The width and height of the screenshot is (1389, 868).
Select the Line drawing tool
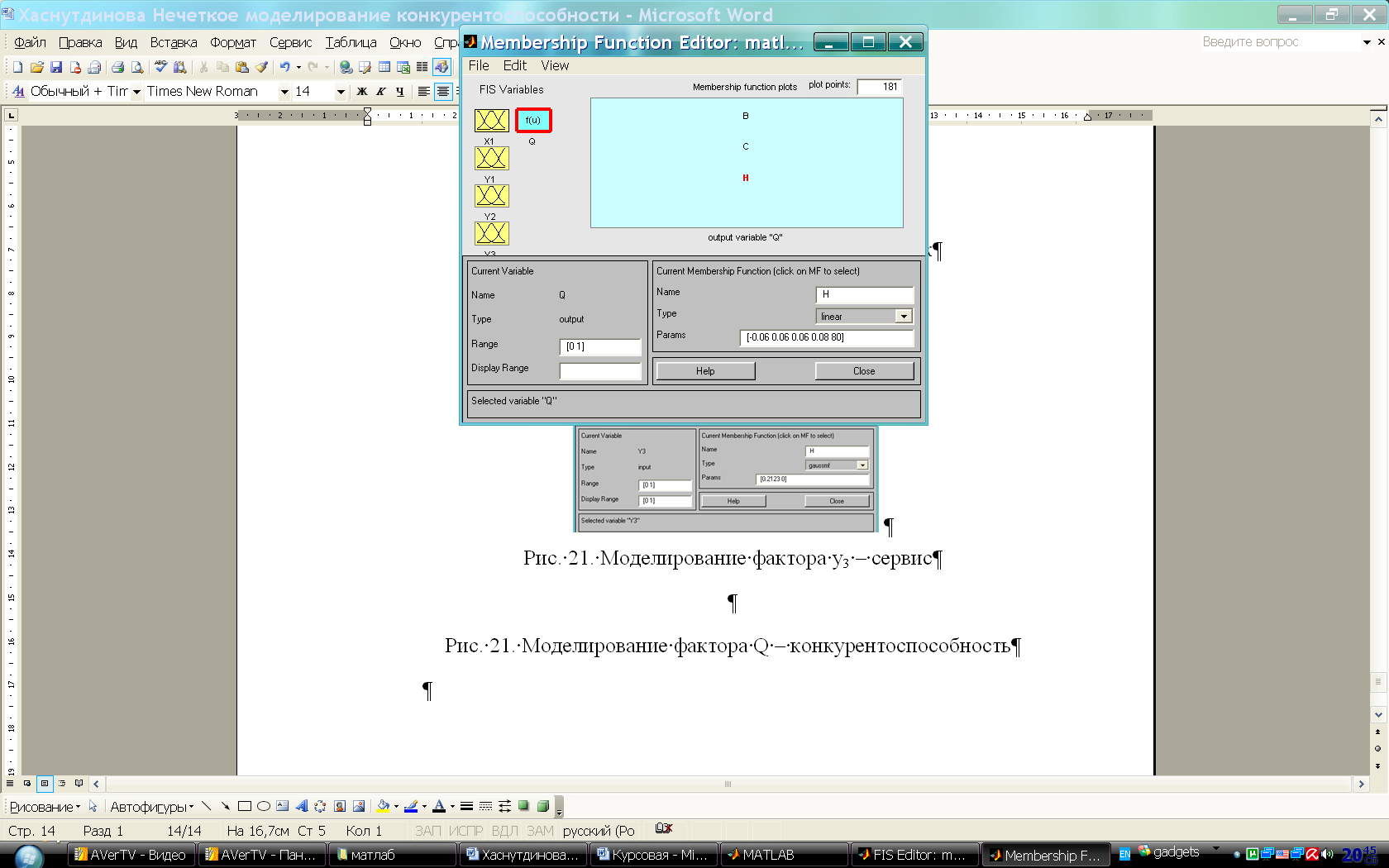[207, 807]
